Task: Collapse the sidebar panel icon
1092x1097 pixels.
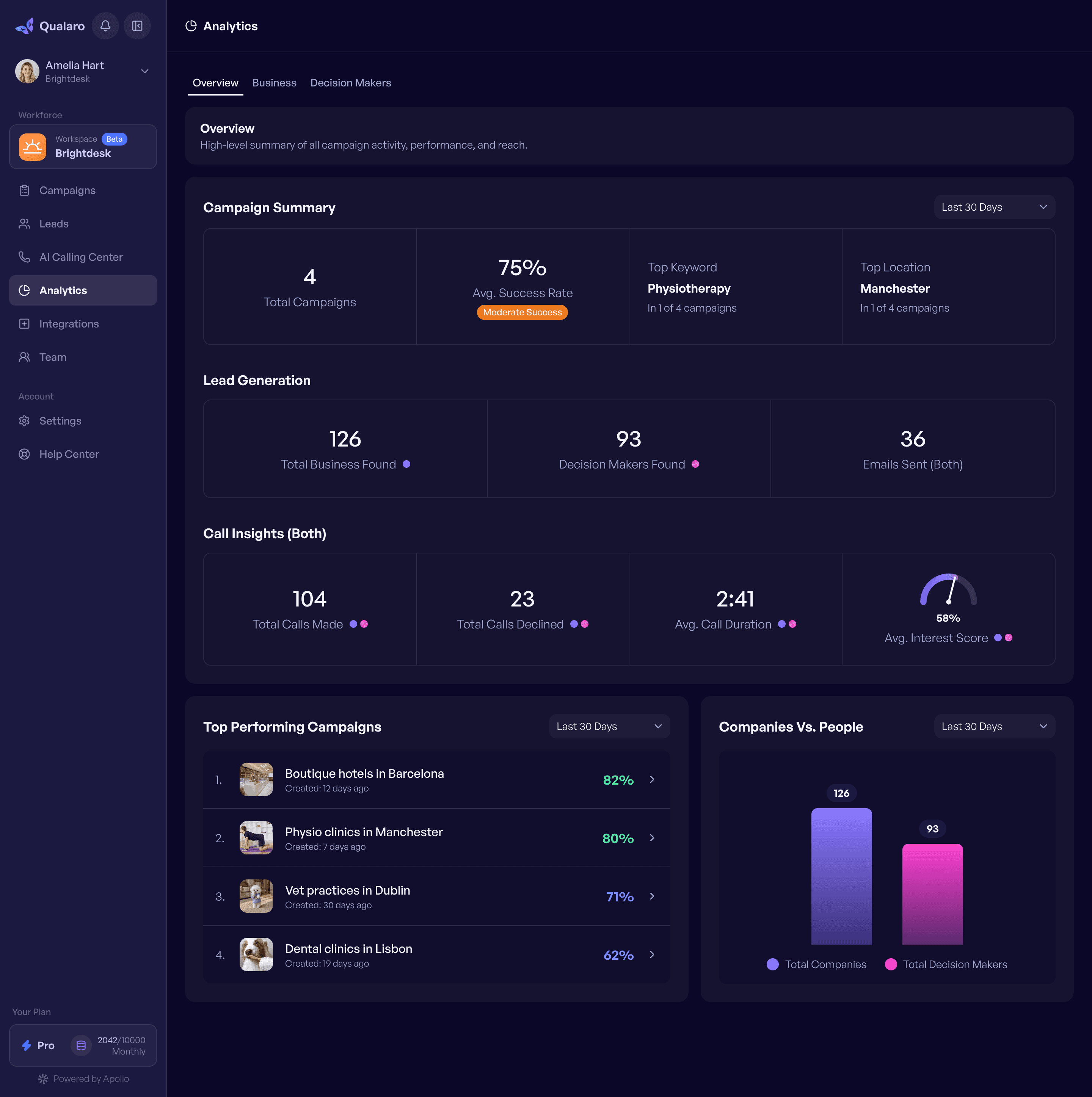Action: click(x=137, y=25)
